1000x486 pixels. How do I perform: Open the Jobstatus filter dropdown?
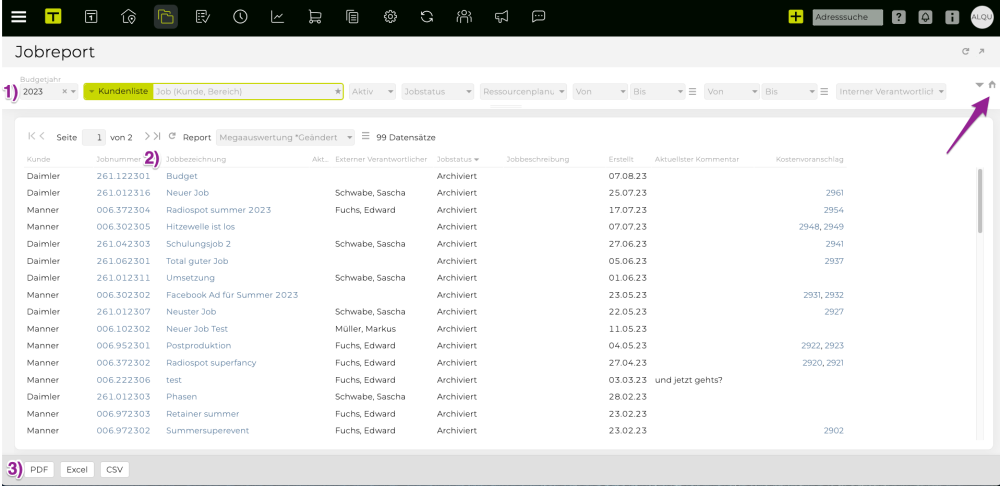tap(438, 92)
